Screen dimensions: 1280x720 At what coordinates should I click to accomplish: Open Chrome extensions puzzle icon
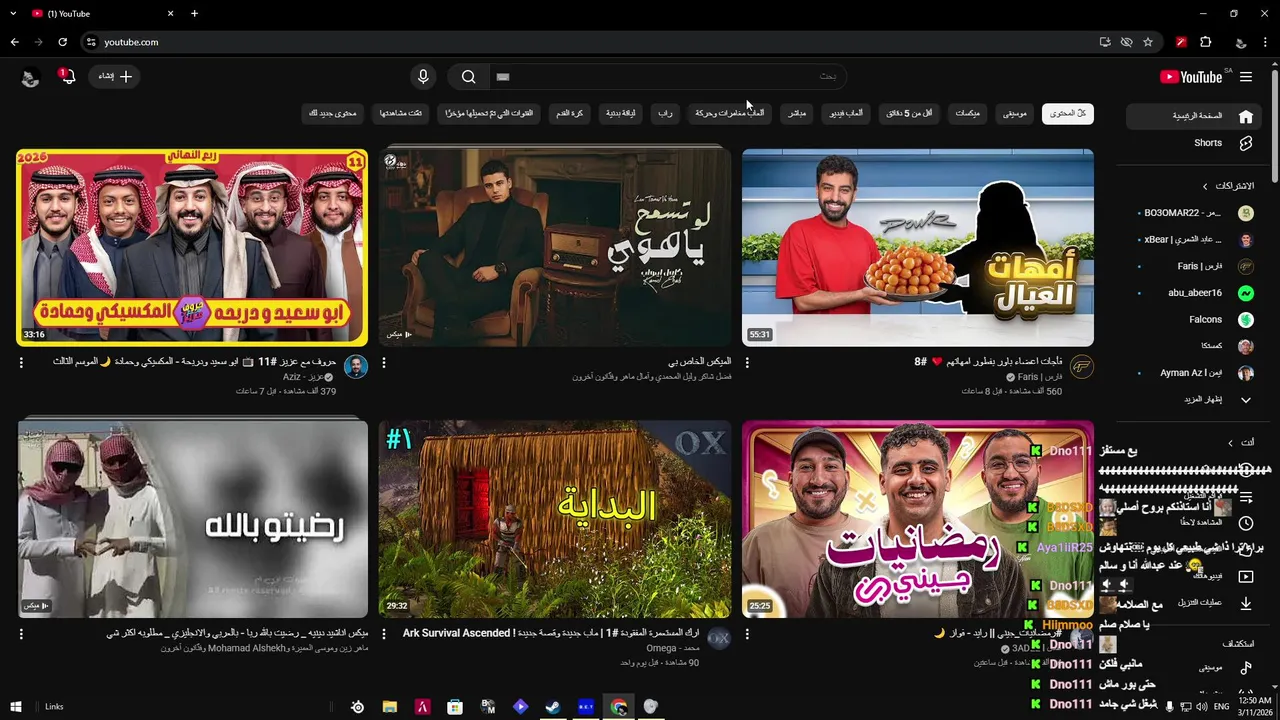1205,42
